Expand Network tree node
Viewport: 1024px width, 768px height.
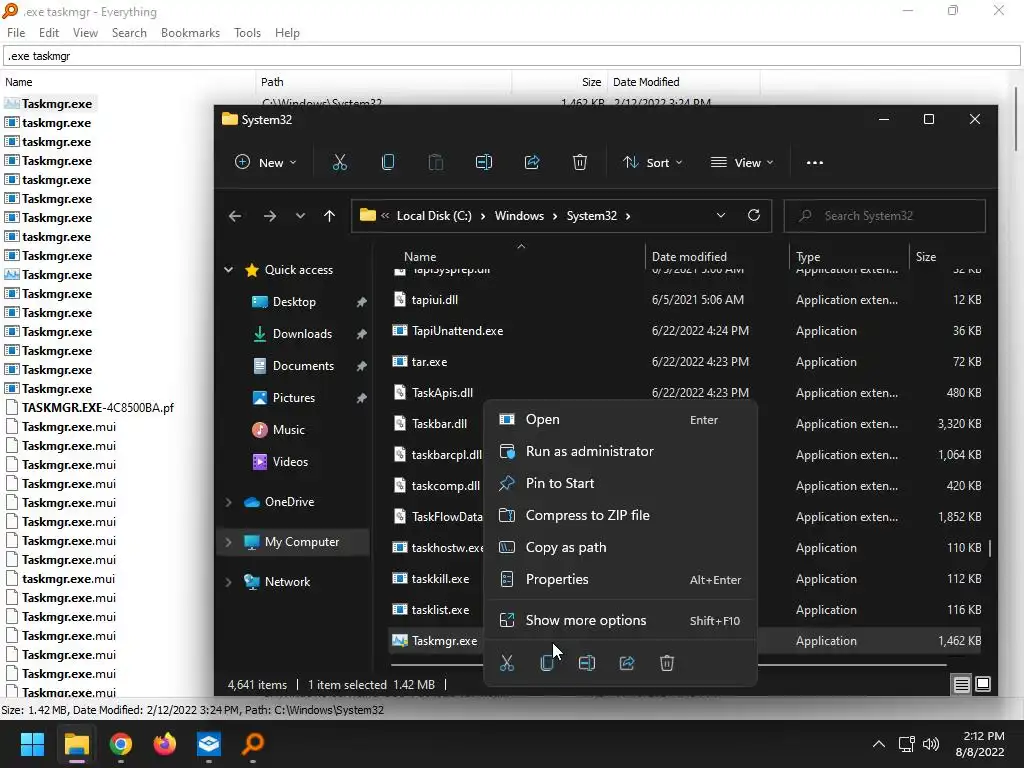pos(229,582)
